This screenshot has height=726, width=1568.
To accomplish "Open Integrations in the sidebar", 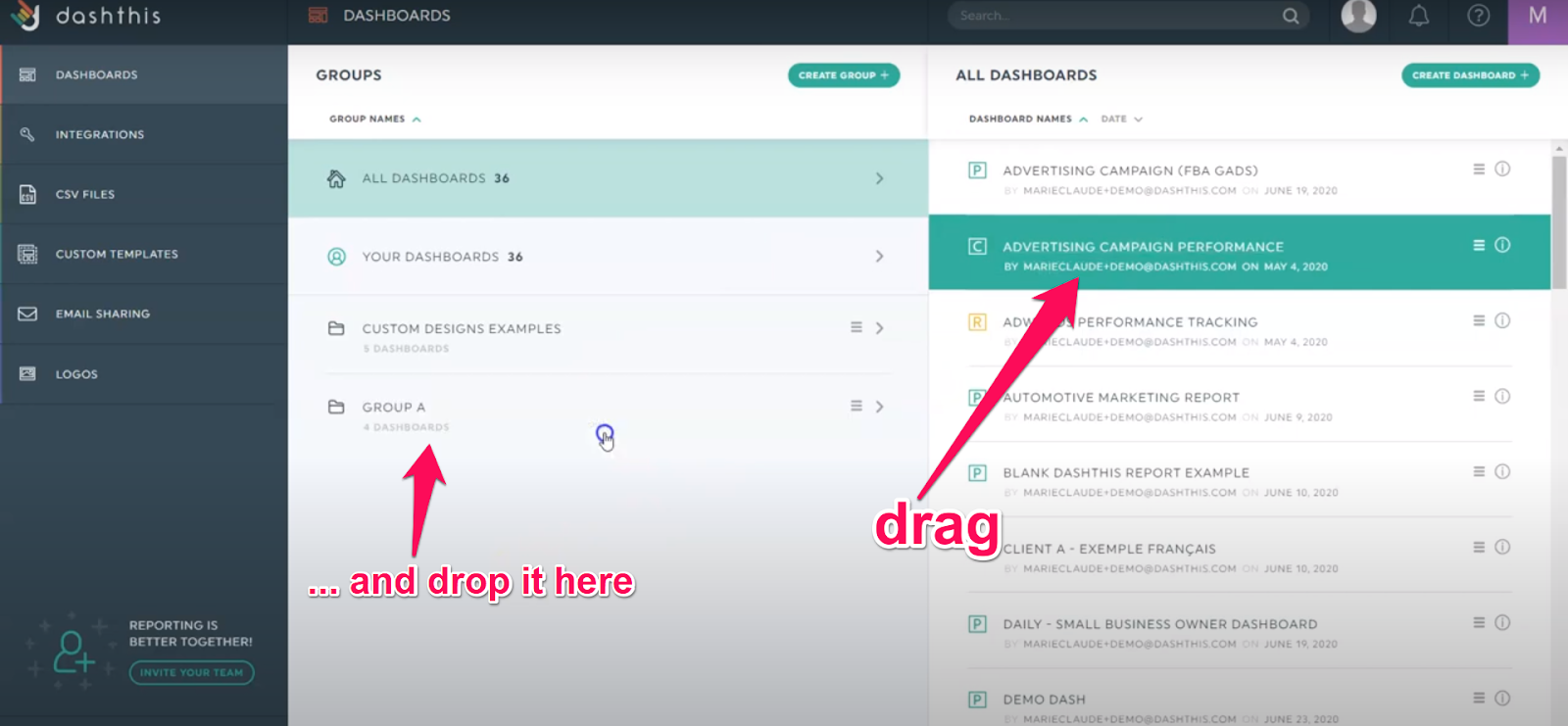I will point(144,134).
